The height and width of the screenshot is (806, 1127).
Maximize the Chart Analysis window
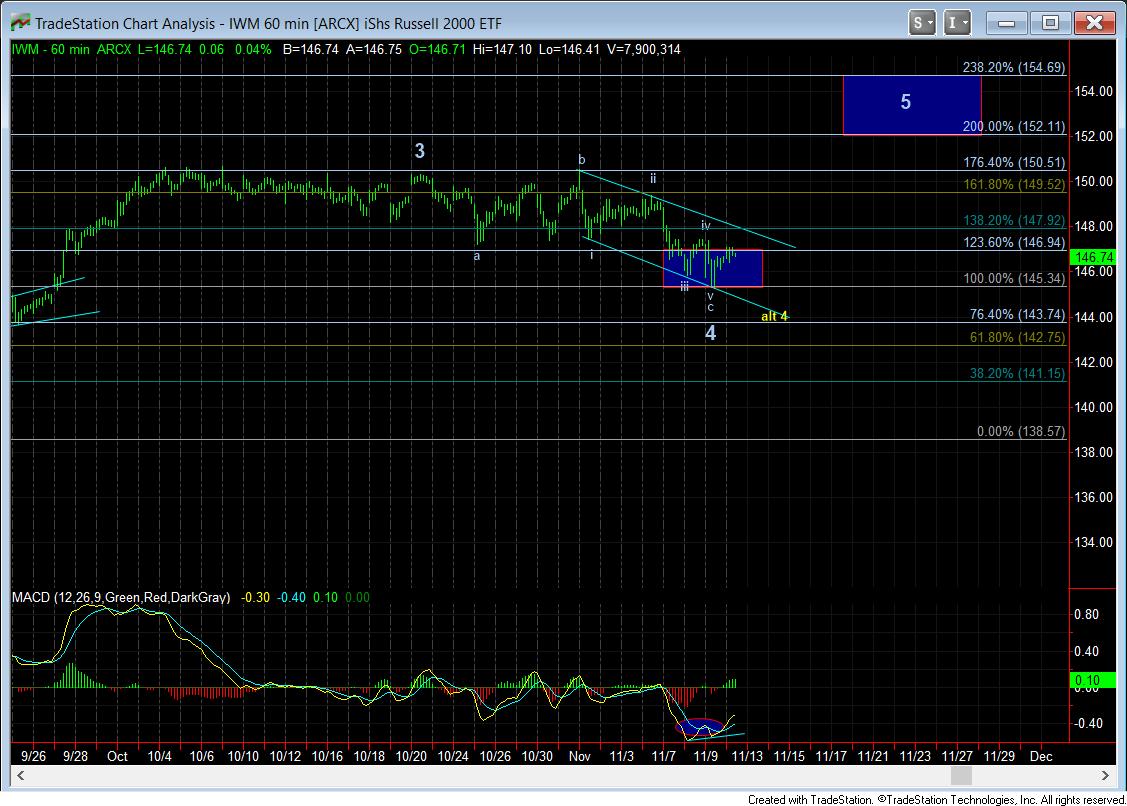[1050, 22]
